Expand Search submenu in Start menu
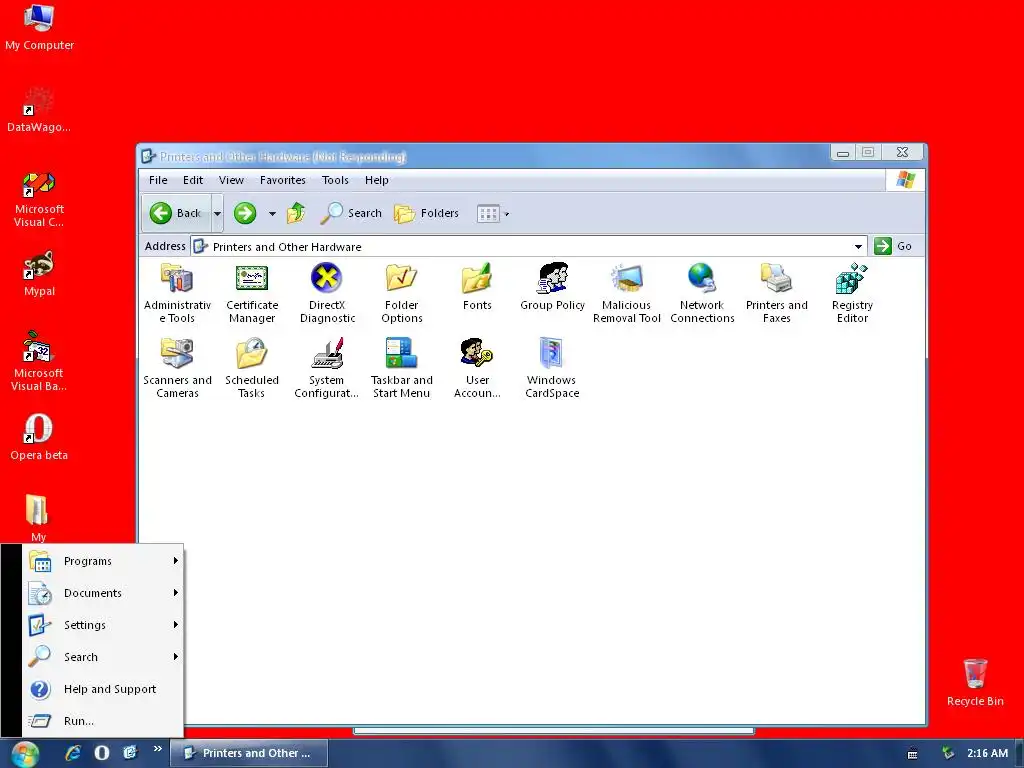1024x768 pixels. coord(103,657)
